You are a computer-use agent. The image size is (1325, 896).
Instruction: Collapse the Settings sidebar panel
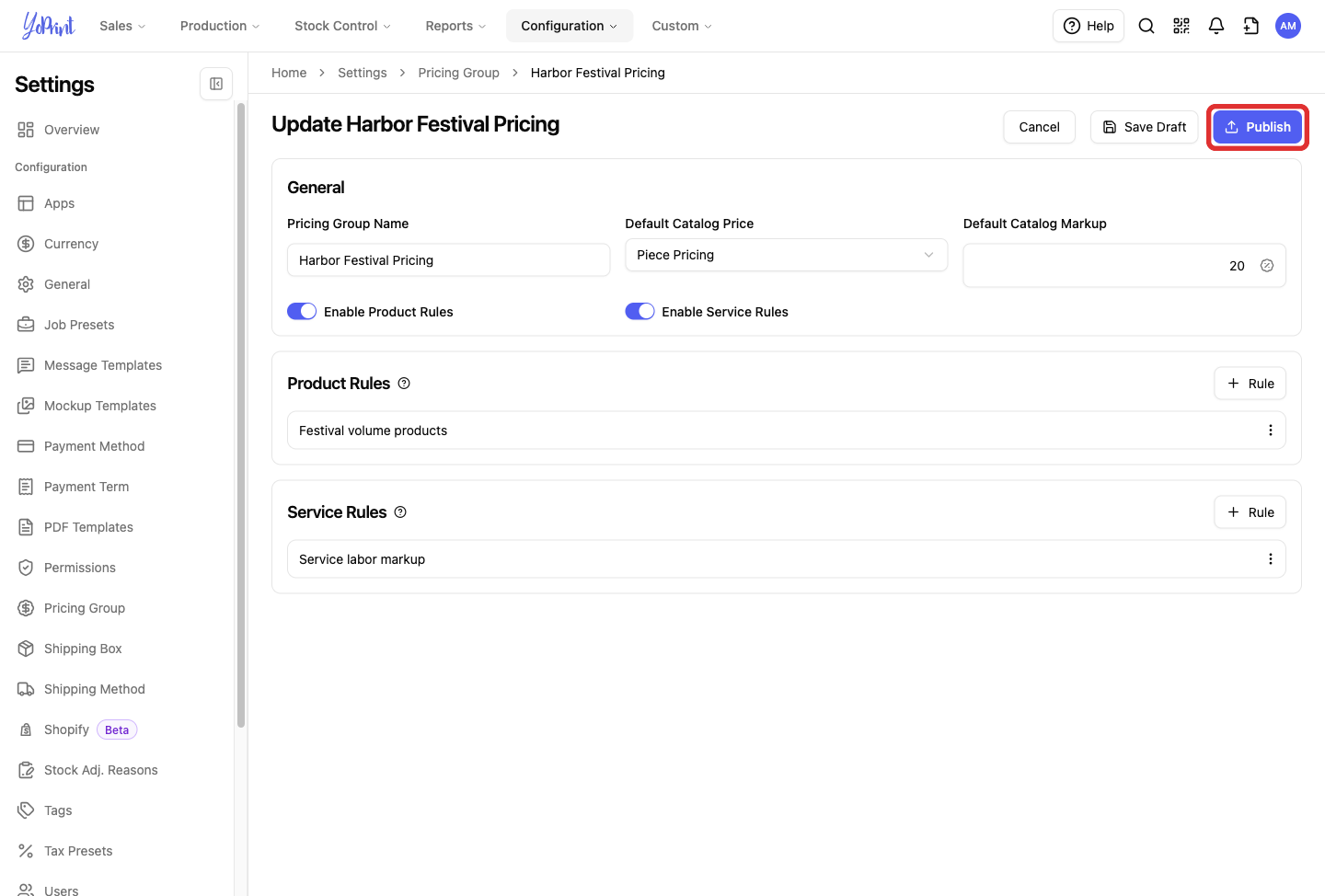click(x=216, y=84)
